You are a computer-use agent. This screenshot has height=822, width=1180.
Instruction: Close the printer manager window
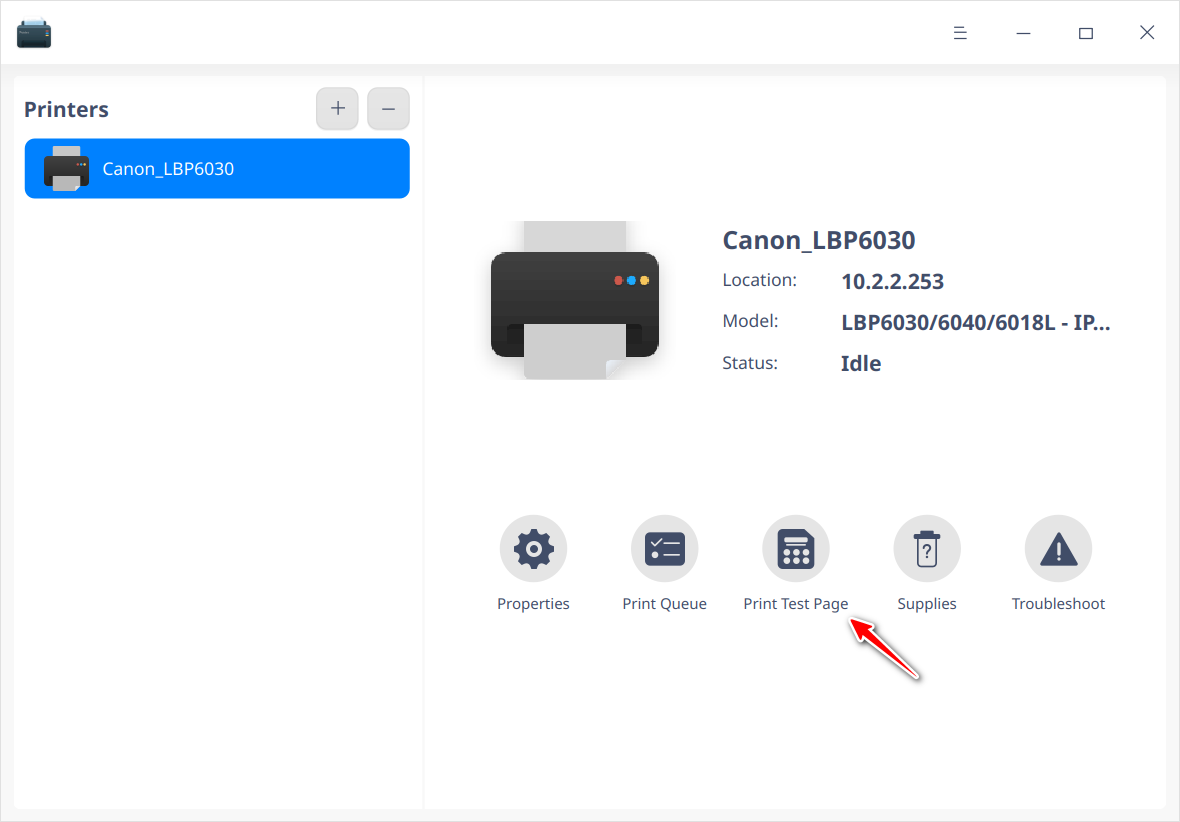[x=1147, y=33]
